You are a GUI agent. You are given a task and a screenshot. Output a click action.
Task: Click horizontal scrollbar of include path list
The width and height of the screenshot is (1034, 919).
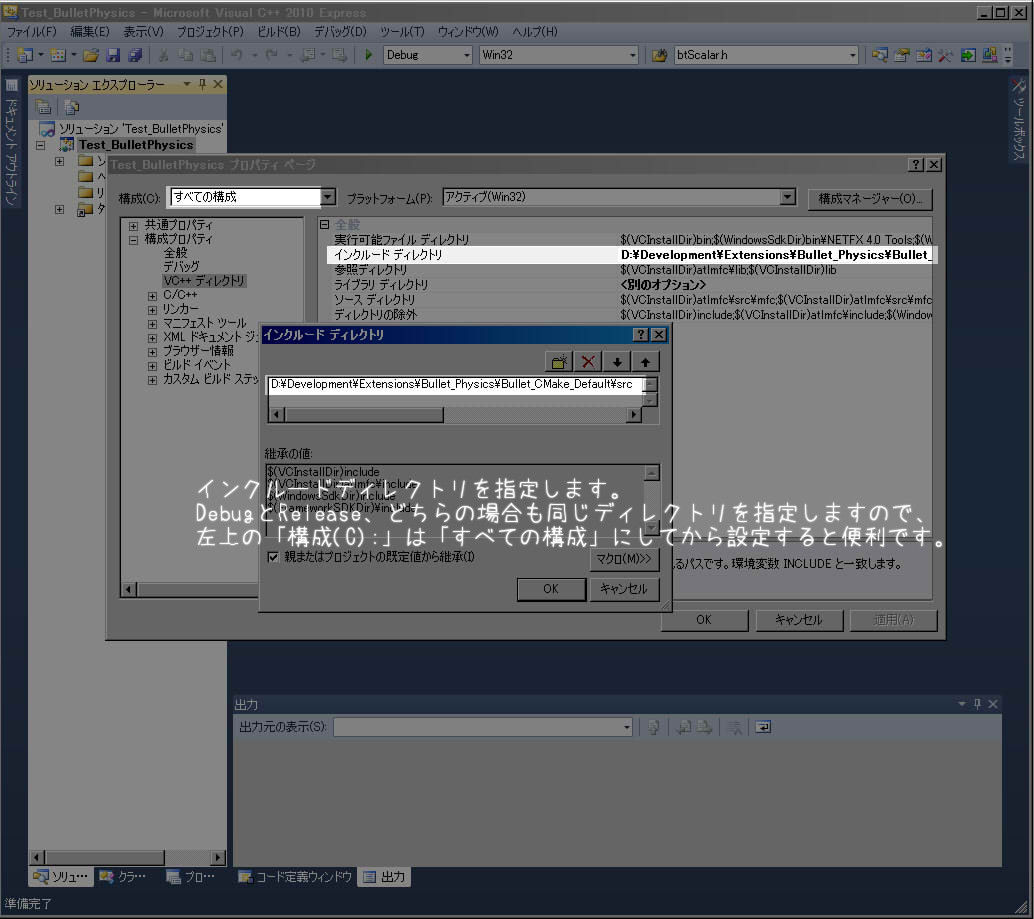point(455,415)
